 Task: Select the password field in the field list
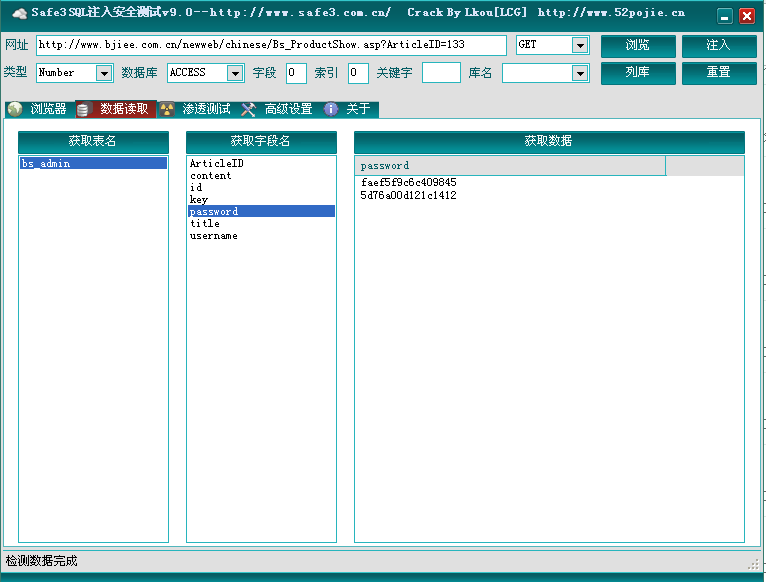click(x=261, y=211)
